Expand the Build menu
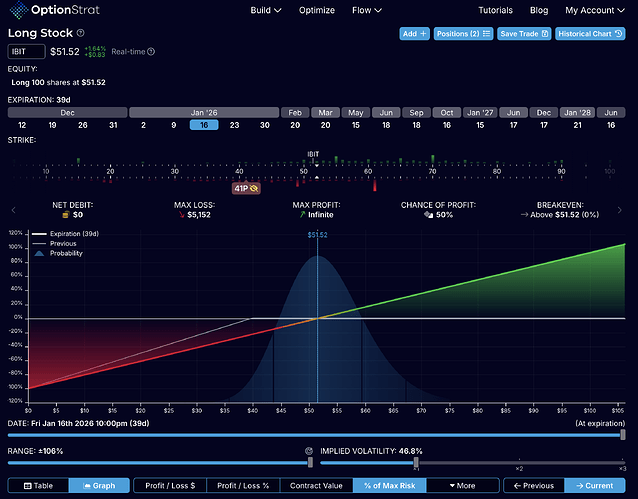Viewport: 638px width, 499px height. tap(264, 11)
